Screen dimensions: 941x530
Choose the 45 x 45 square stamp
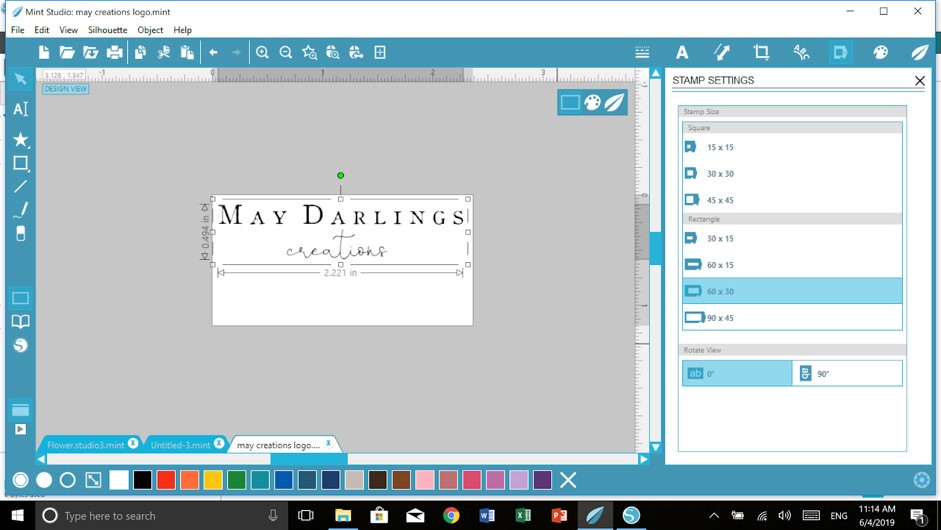792,200
